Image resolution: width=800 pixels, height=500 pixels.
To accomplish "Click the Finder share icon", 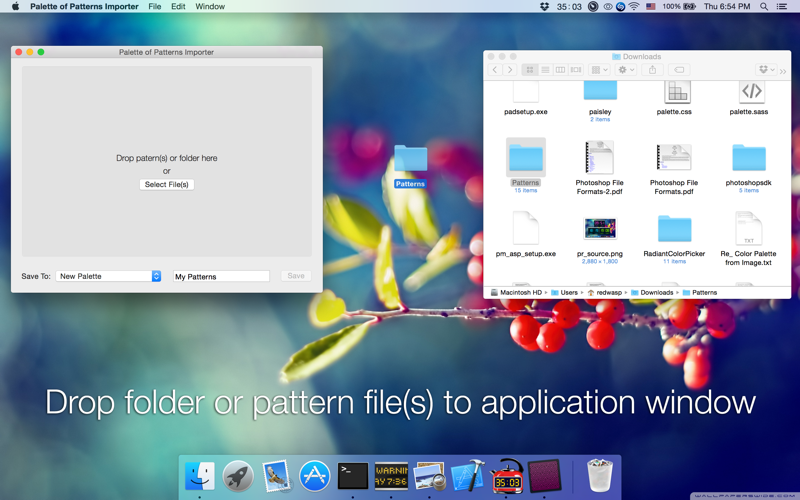I will pyautogui.click(x=652, y=70).
